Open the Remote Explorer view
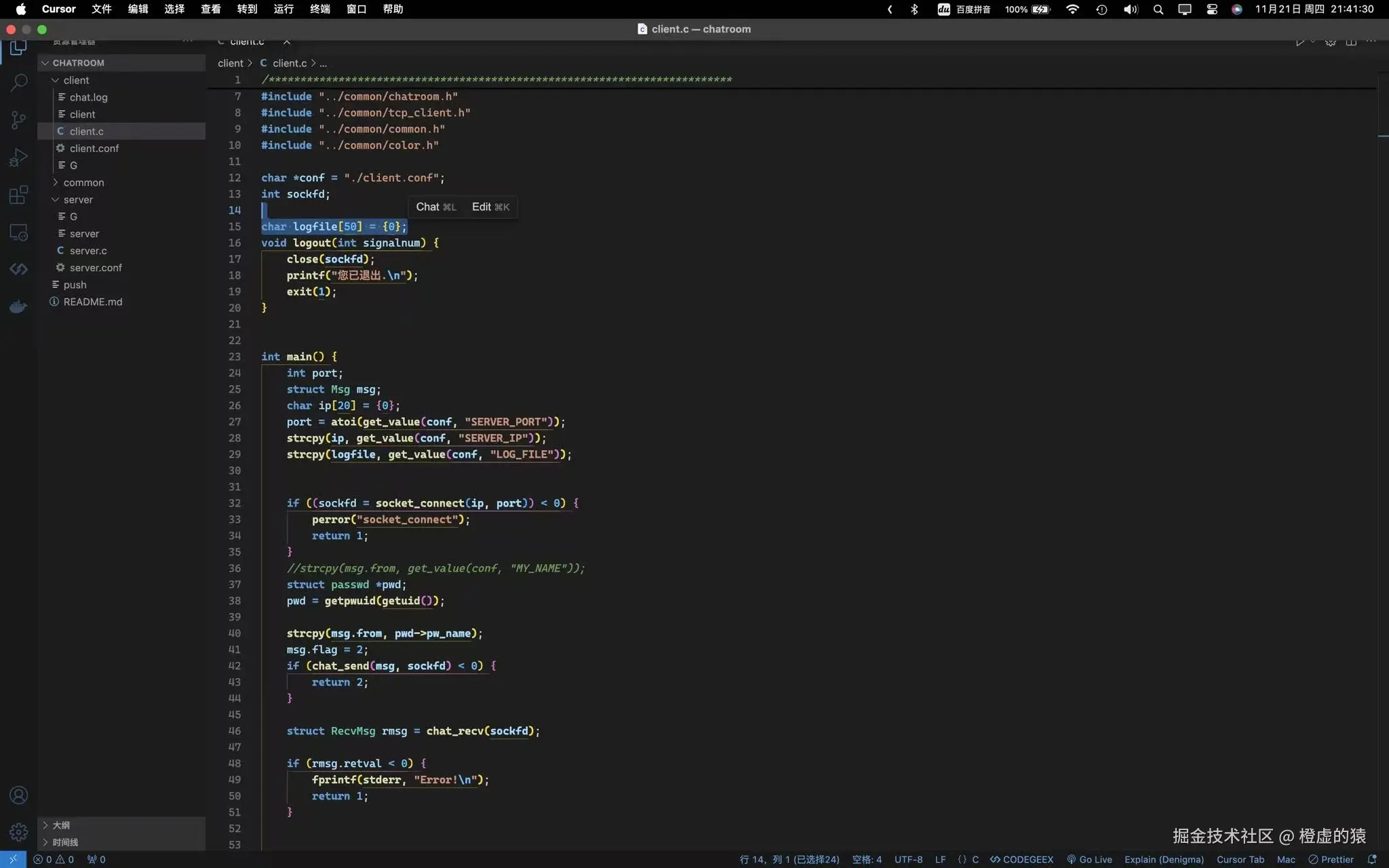Image resolution: width=1389 pixels, height=868 pixels. [18, 232]
